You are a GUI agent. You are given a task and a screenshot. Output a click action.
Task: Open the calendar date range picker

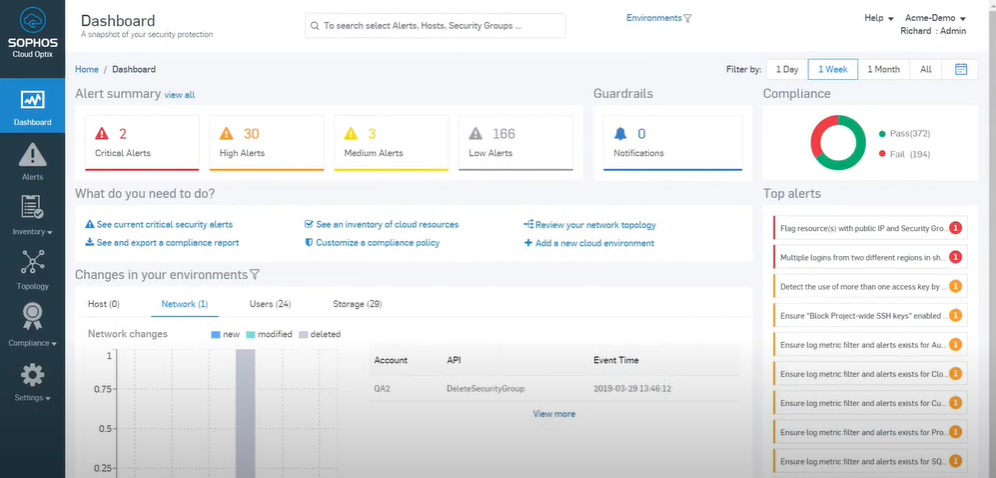point(961,69)
